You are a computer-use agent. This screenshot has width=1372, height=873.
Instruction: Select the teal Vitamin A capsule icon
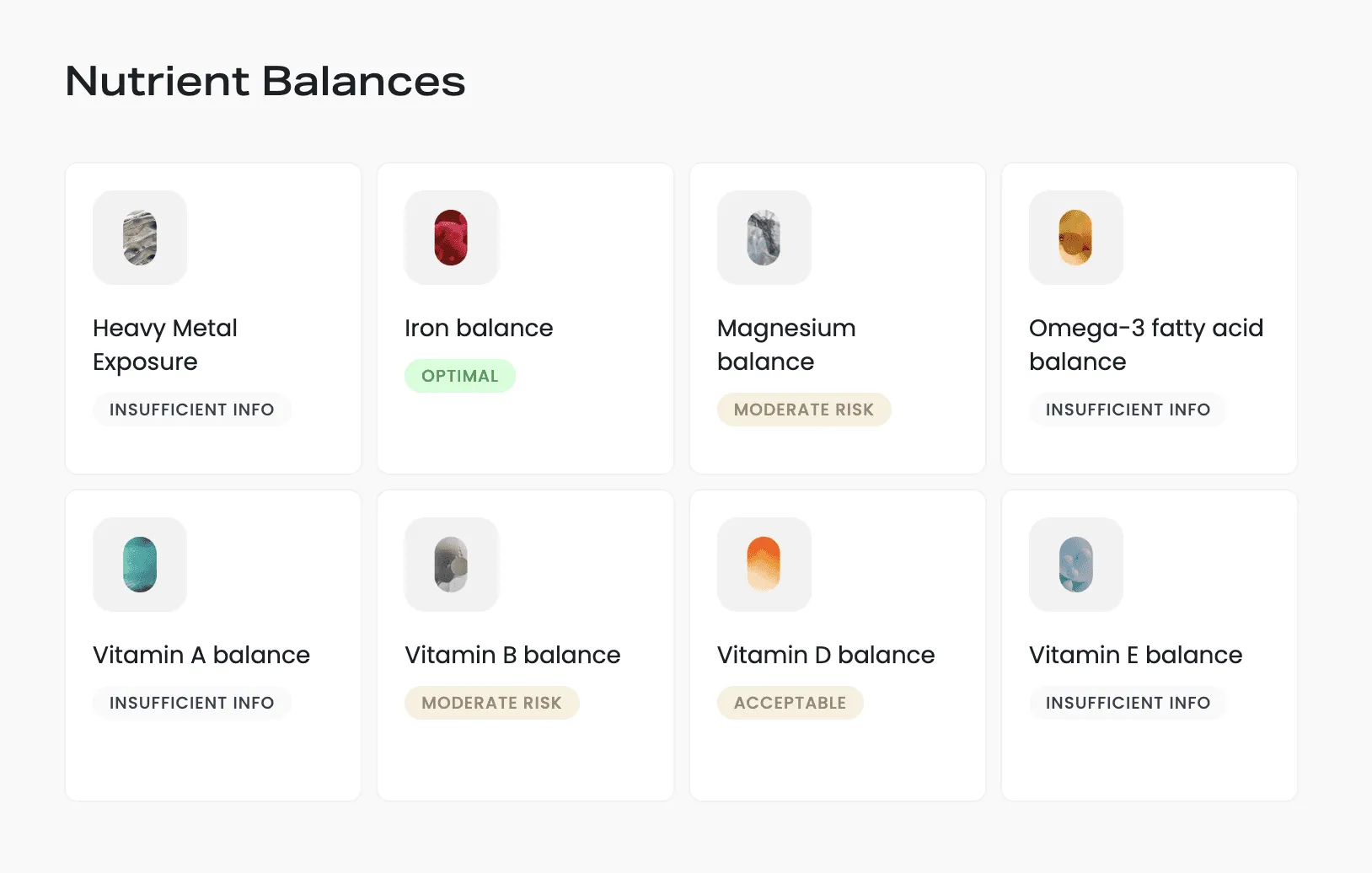[x=140, y=565]
